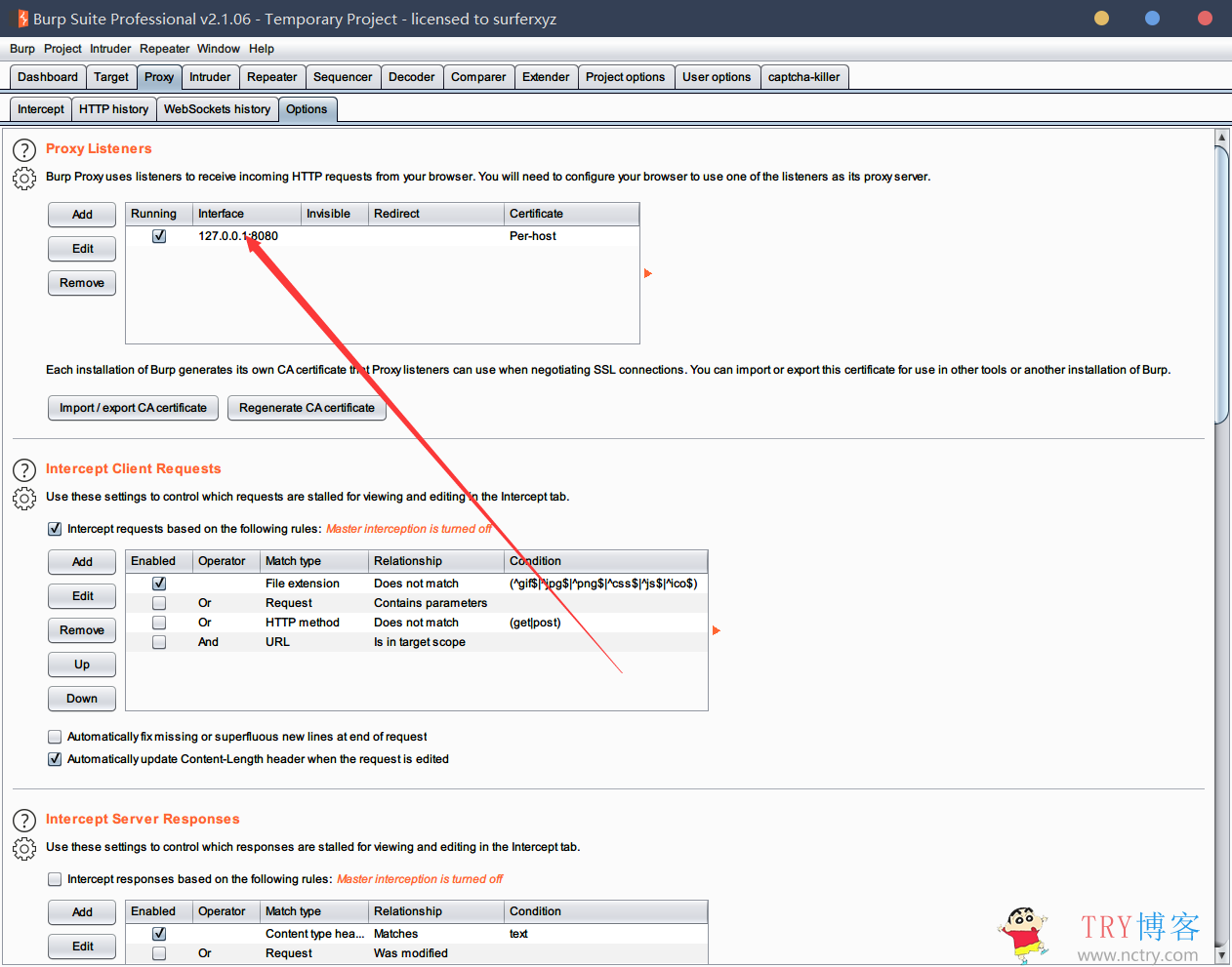
Task: Click the Burp Suite logo in title bar
Action: click(x=22, y=19)
